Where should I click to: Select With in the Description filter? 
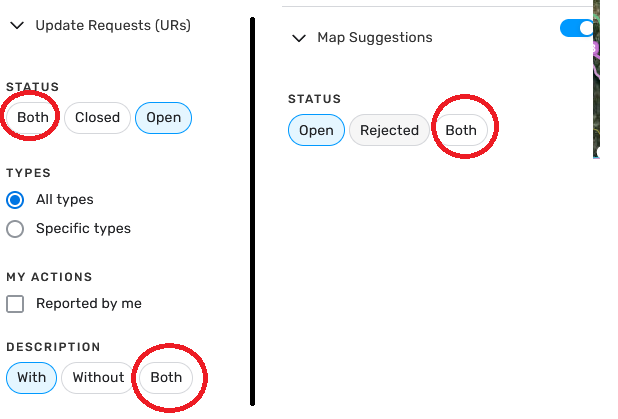pos(32,378)
